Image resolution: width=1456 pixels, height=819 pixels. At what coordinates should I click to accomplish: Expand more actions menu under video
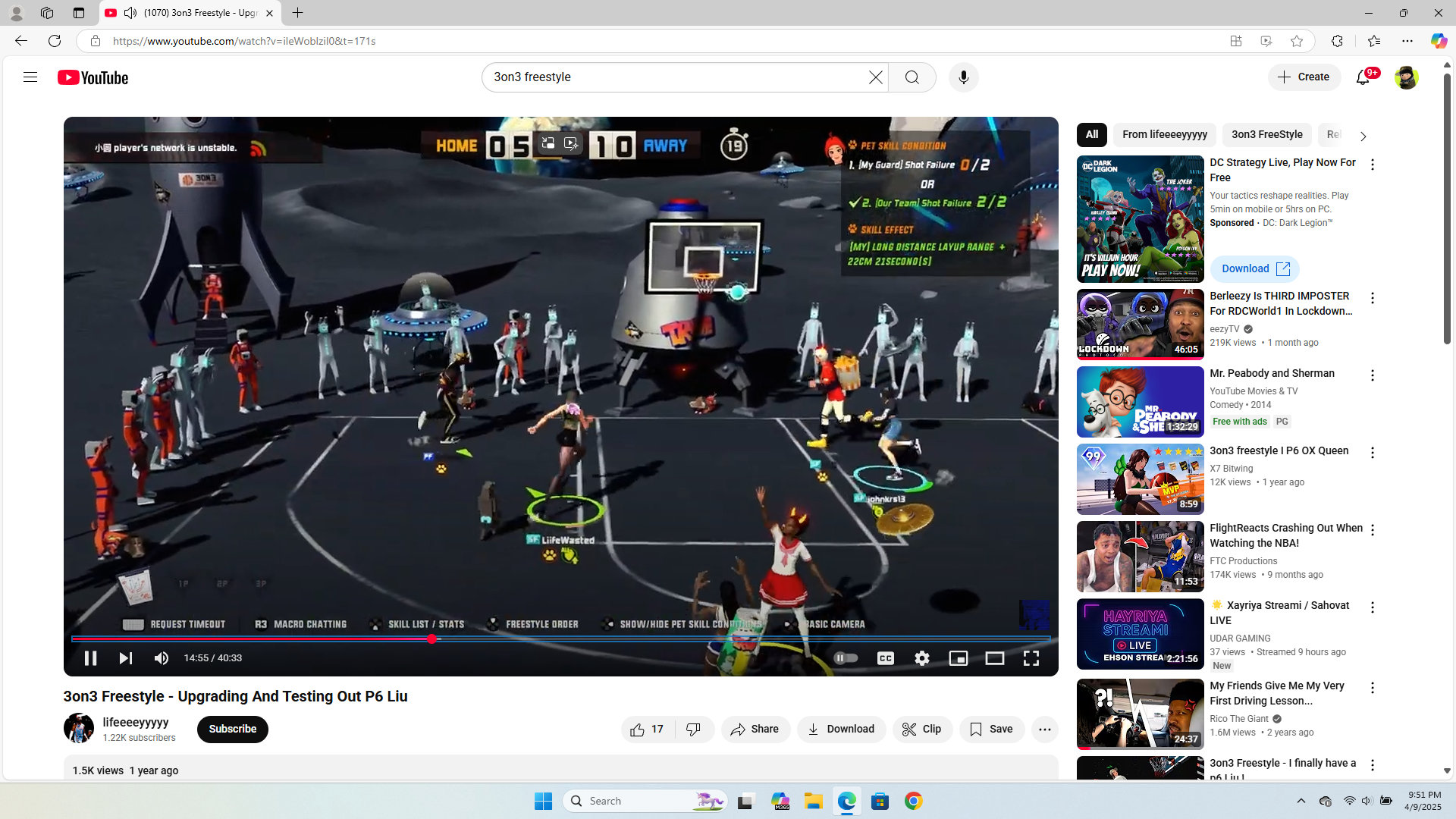click(1044, 730)
